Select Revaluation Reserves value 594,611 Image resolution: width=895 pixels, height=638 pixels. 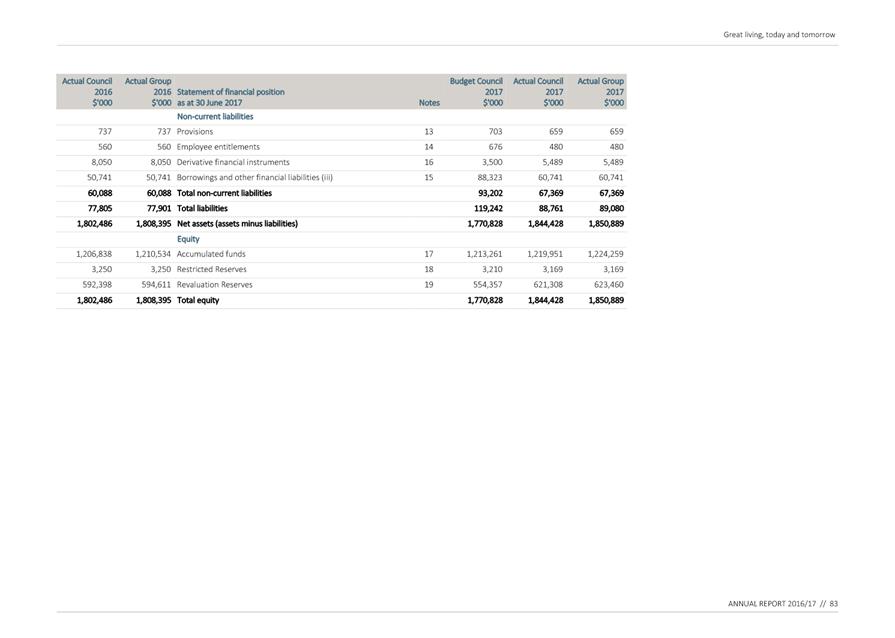coord(156,285)
